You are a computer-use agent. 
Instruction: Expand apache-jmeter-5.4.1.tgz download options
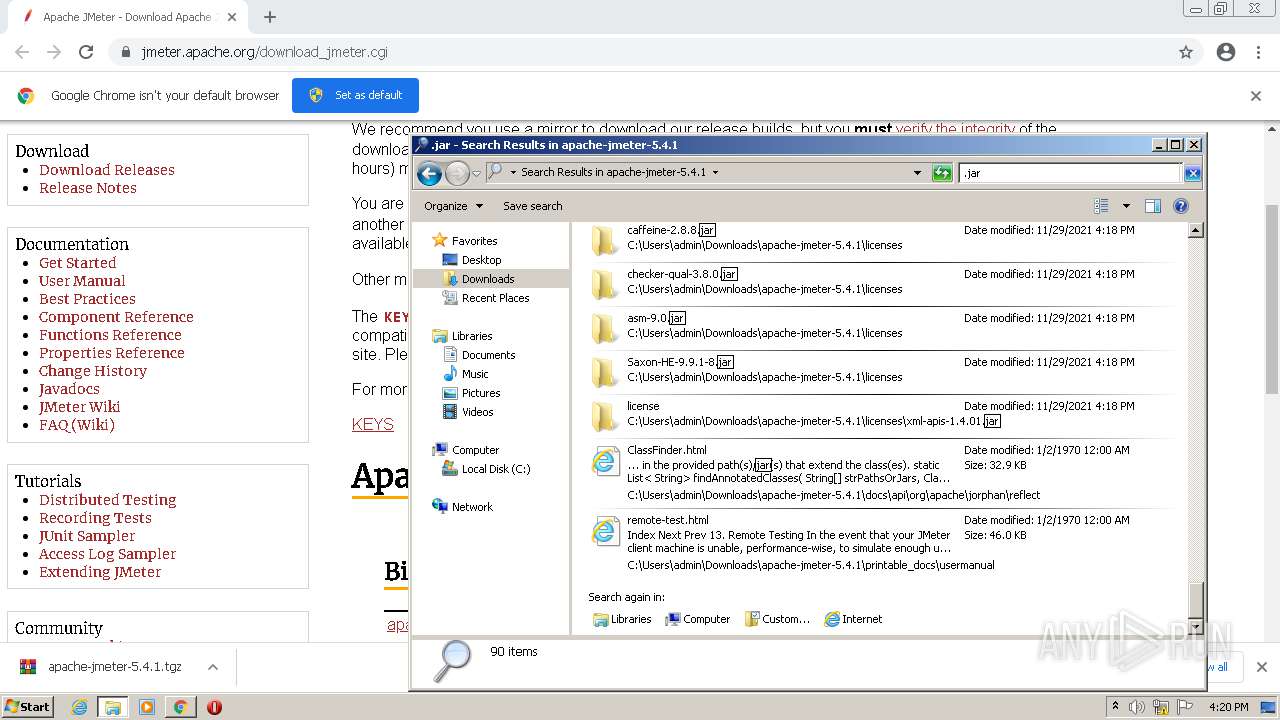212,667
